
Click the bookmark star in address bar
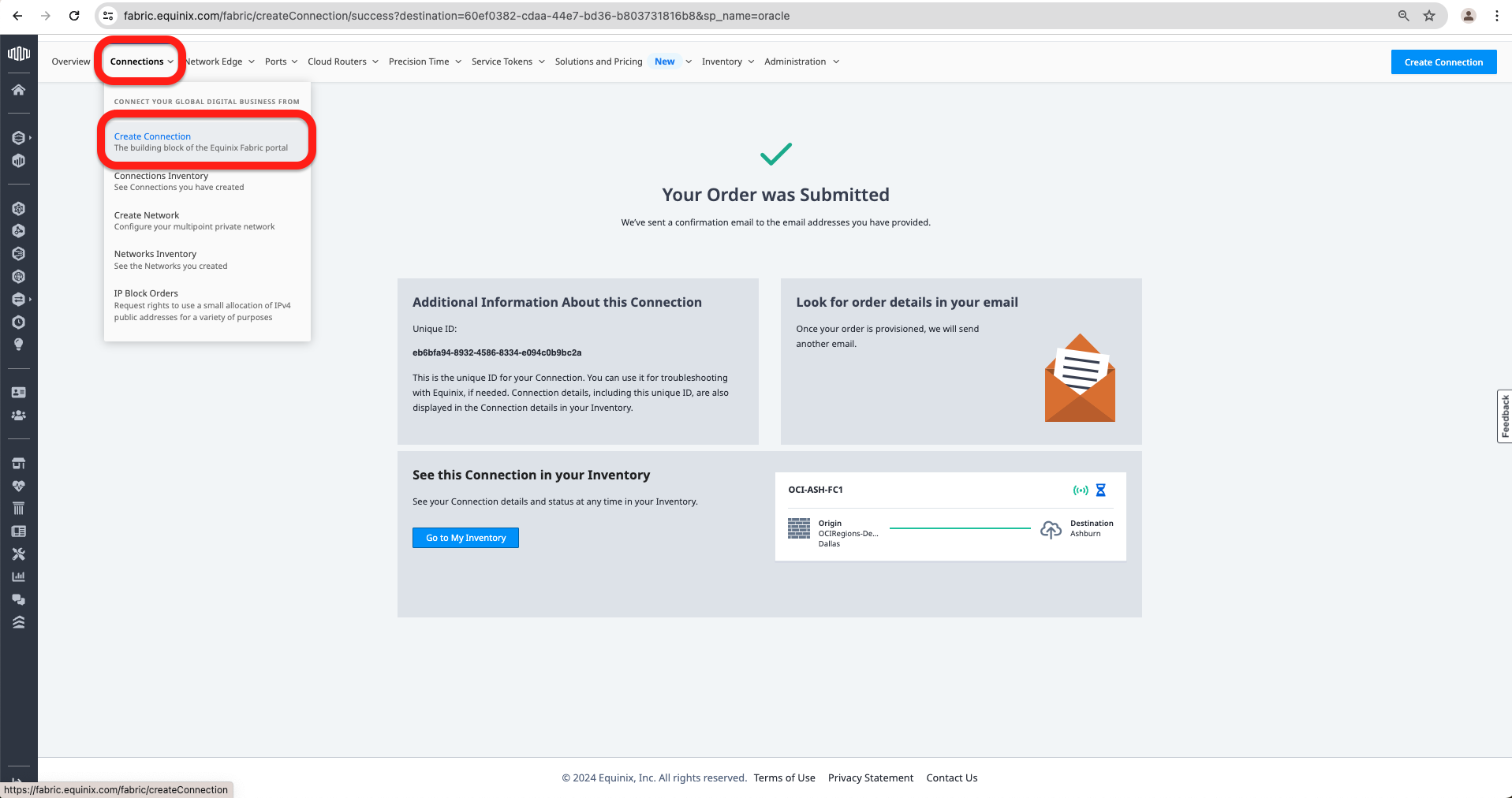coord(1428,16)
